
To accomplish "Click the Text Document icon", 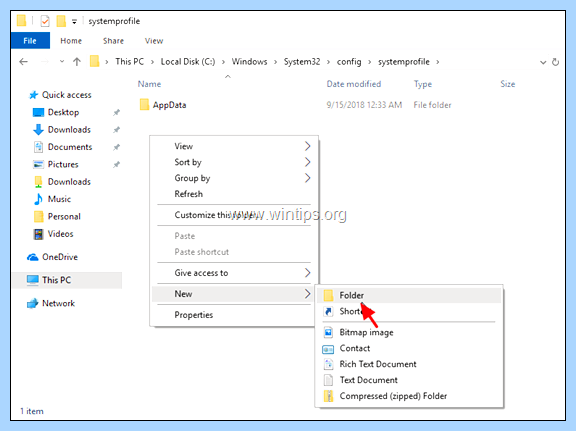I will [328, 380].
